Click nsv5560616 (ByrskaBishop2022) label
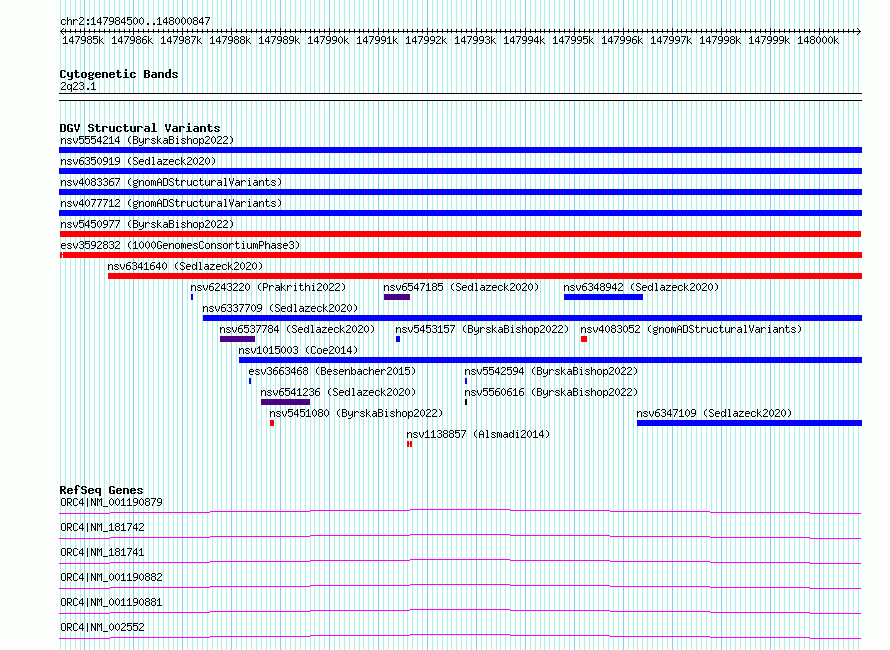Screen dimensions: 890x650 [551, 392]
